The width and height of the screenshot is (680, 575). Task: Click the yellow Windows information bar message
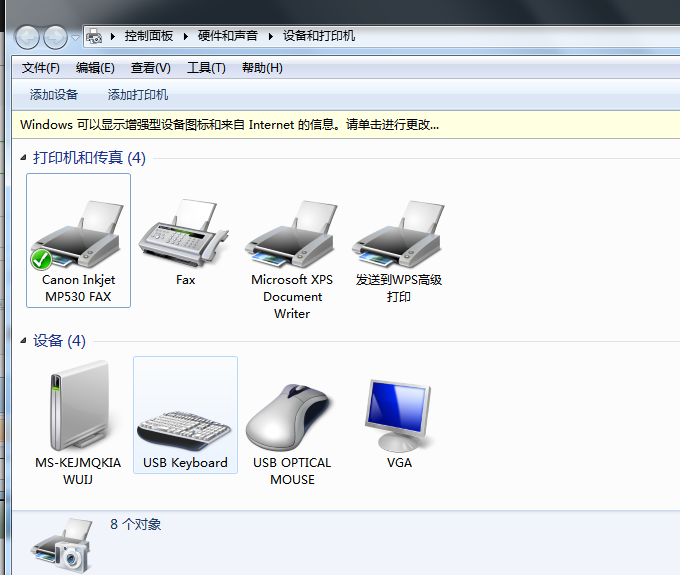coord(229,125)
